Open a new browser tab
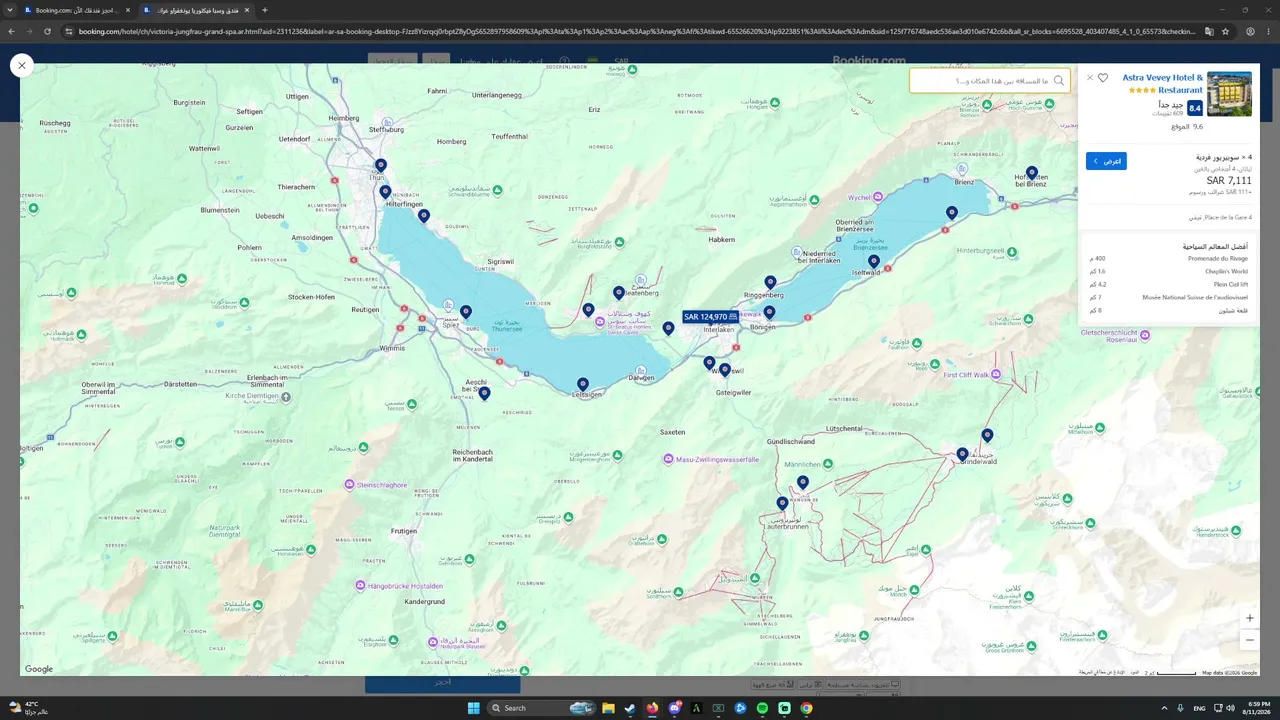The height and width of the screenshot is (720, 1280). point(264,10)
